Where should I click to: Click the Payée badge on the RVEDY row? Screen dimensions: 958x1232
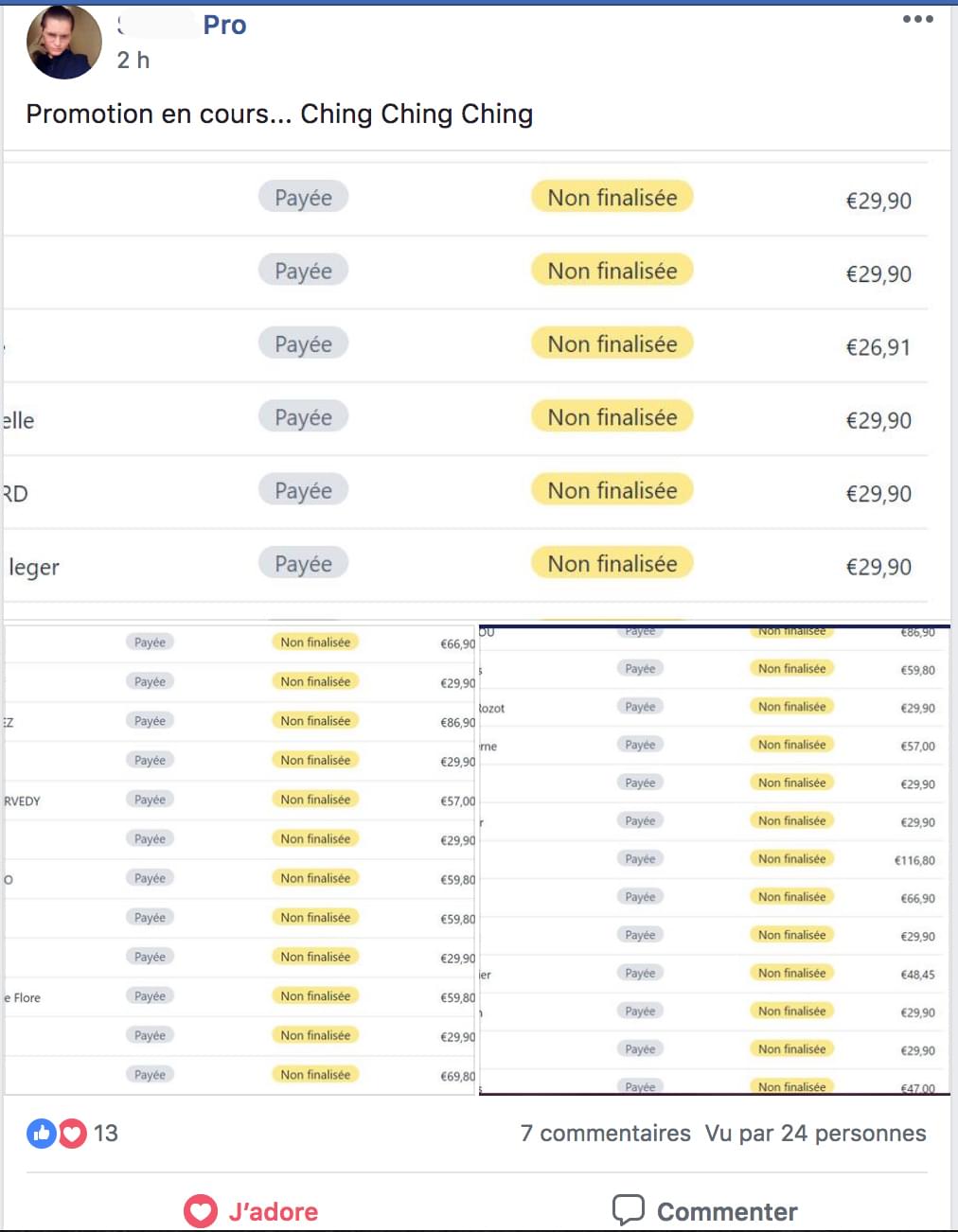tap(150, 800)
